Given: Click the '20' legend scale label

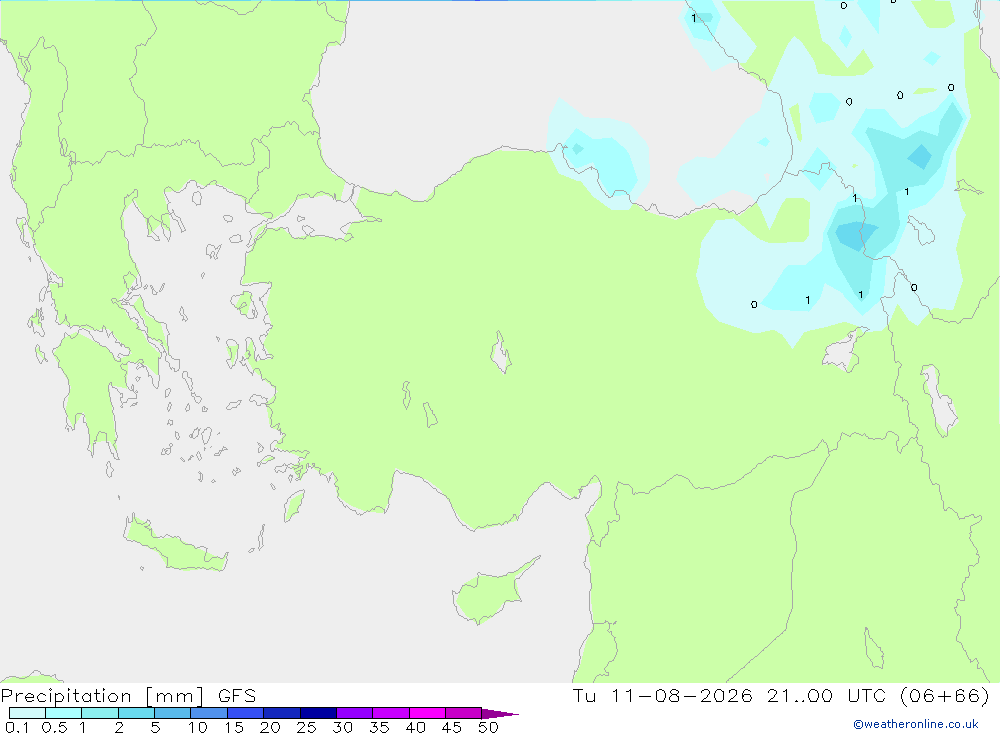Looking at the screenshot, I should click(270, 727).
